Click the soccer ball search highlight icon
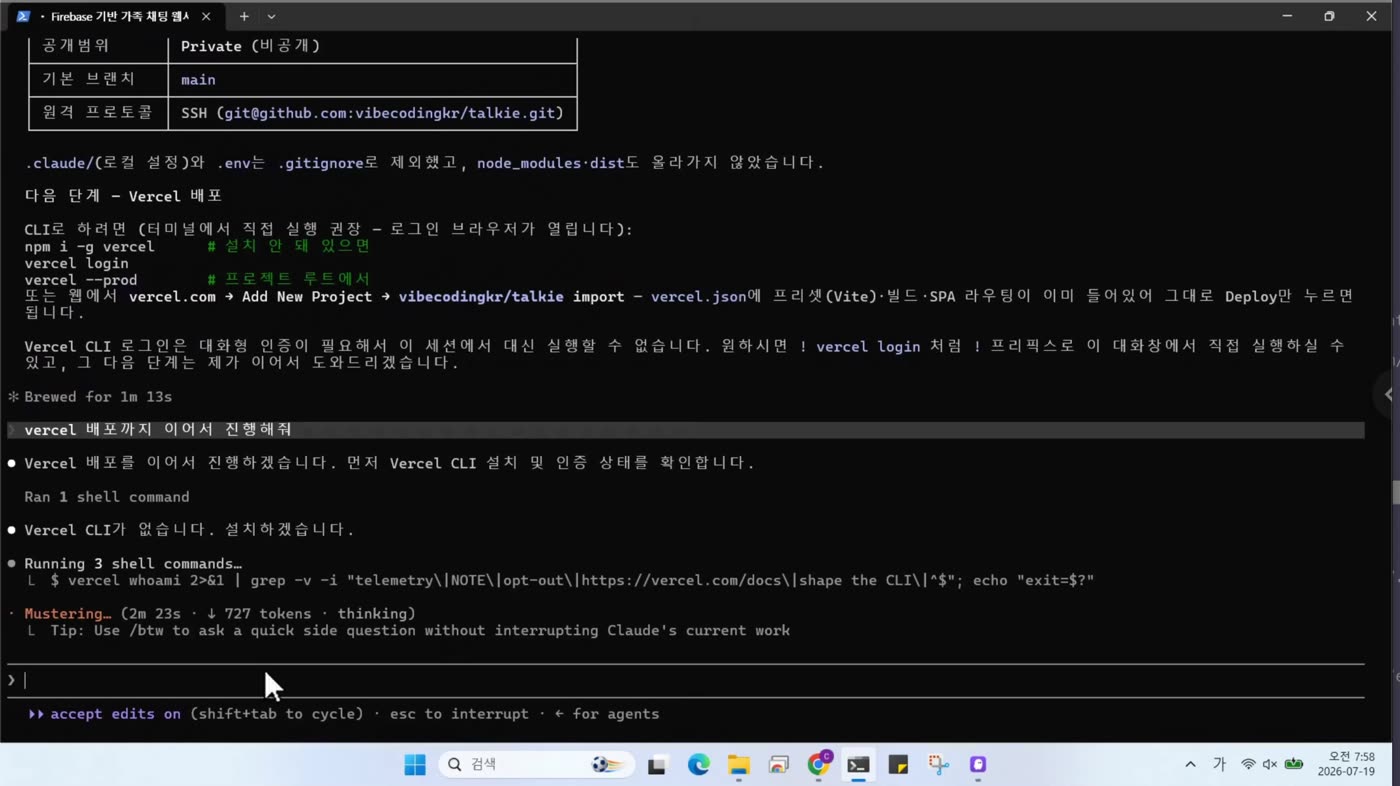The image size is (1400, 786). click(608, 765)
